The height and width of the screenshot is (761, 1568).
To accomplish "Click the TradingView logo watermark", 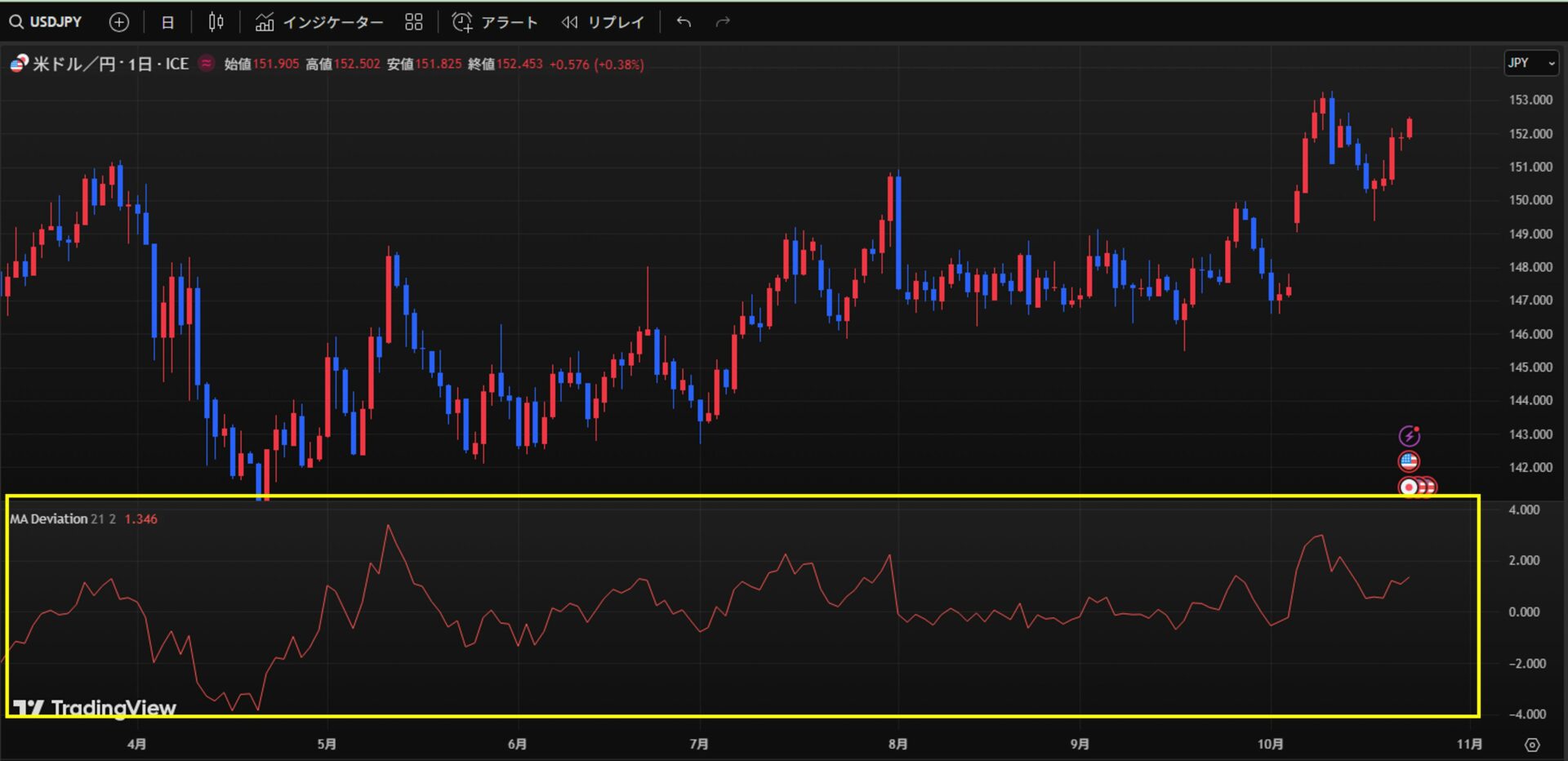I will point(95,708).
